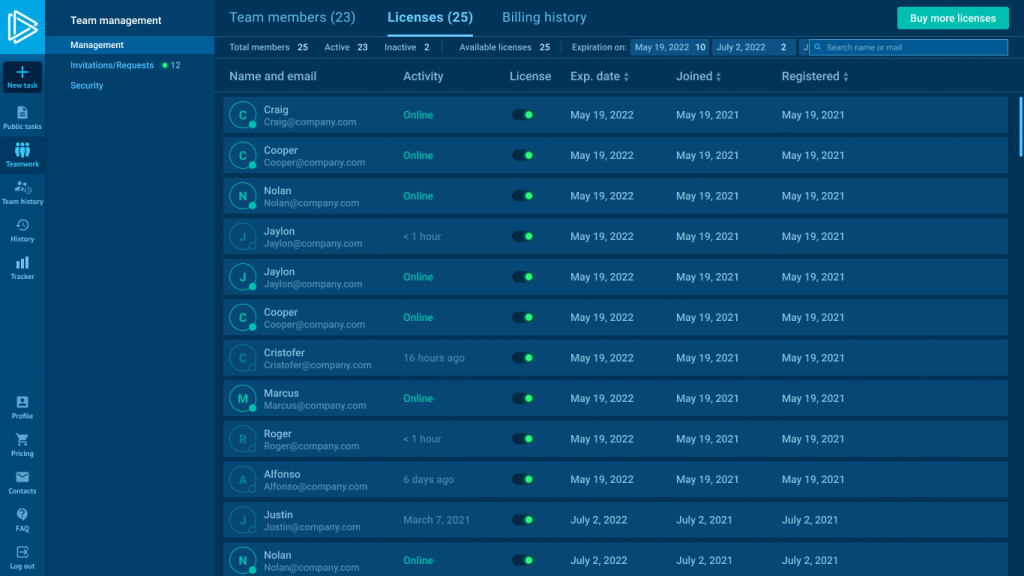
Task: Open Invitations/Requests menu item
Action: coord(112,65)
